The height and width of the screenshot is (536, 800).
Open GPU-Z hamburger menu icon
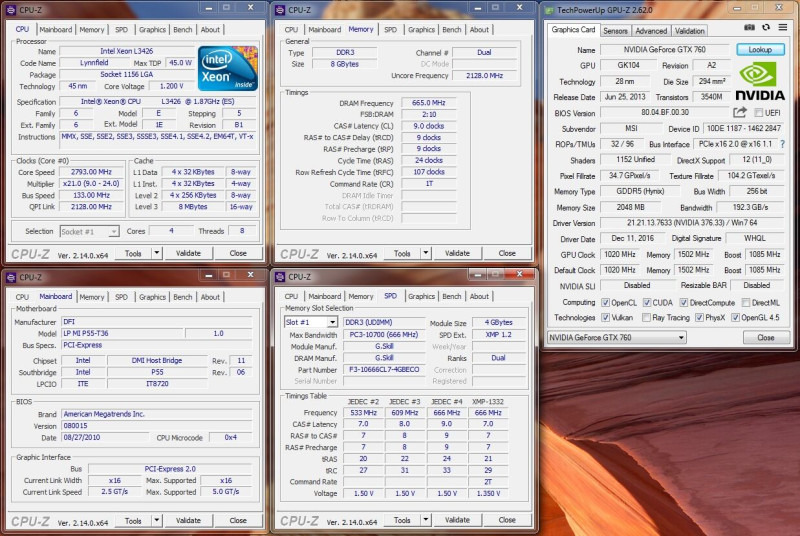point(783,28)
